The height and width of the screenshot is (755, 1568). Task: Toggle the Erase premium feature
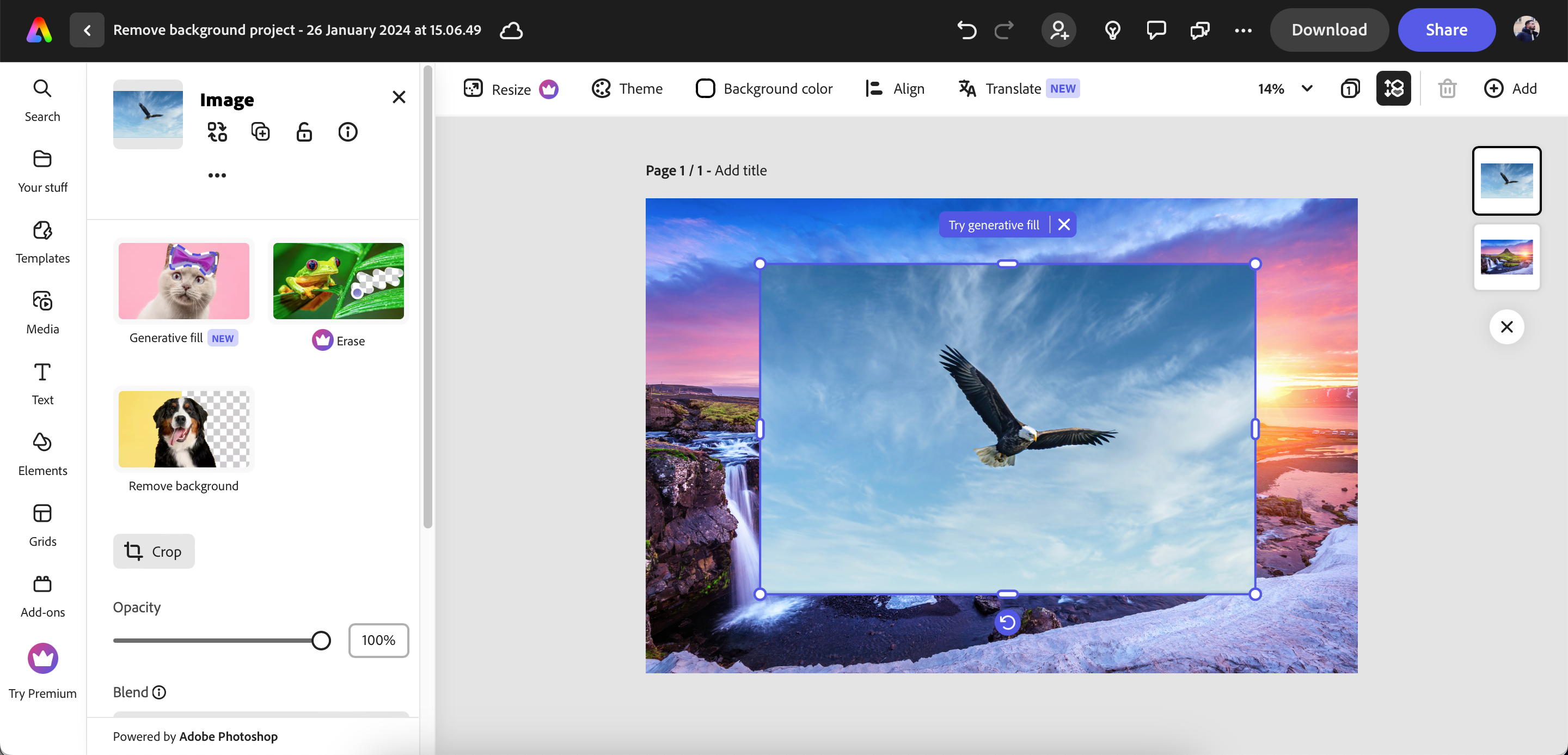[x=338, y=281]
